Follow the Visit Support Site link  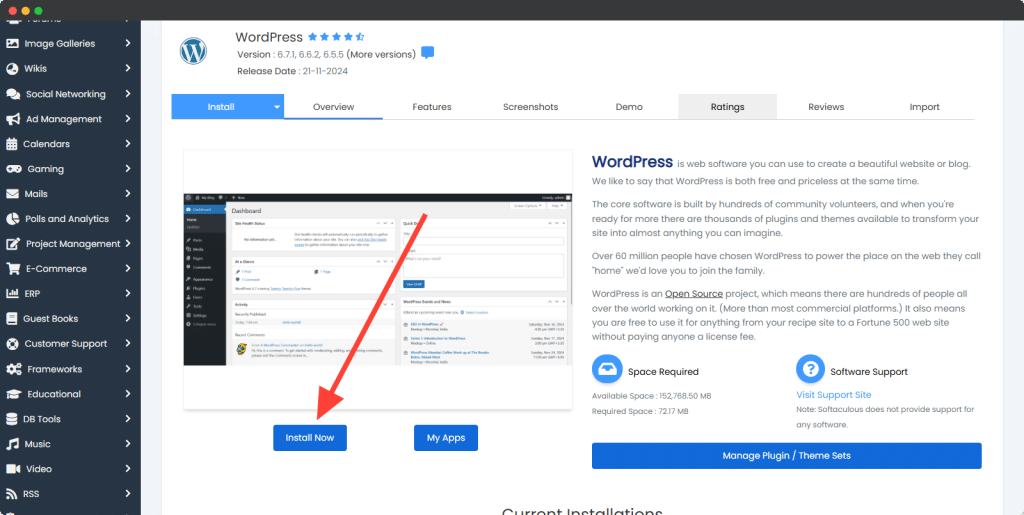pyautogui.click(x=833, y=395)
